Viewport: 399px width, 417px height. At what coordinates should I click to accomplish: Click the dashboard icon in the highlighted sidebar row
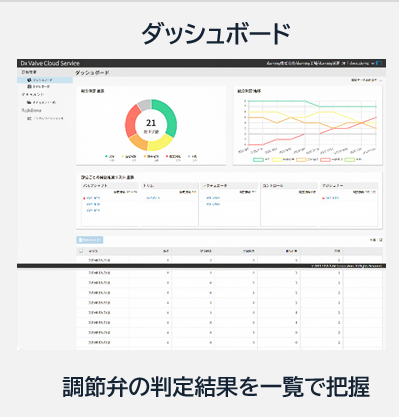(x=29, y=80)
